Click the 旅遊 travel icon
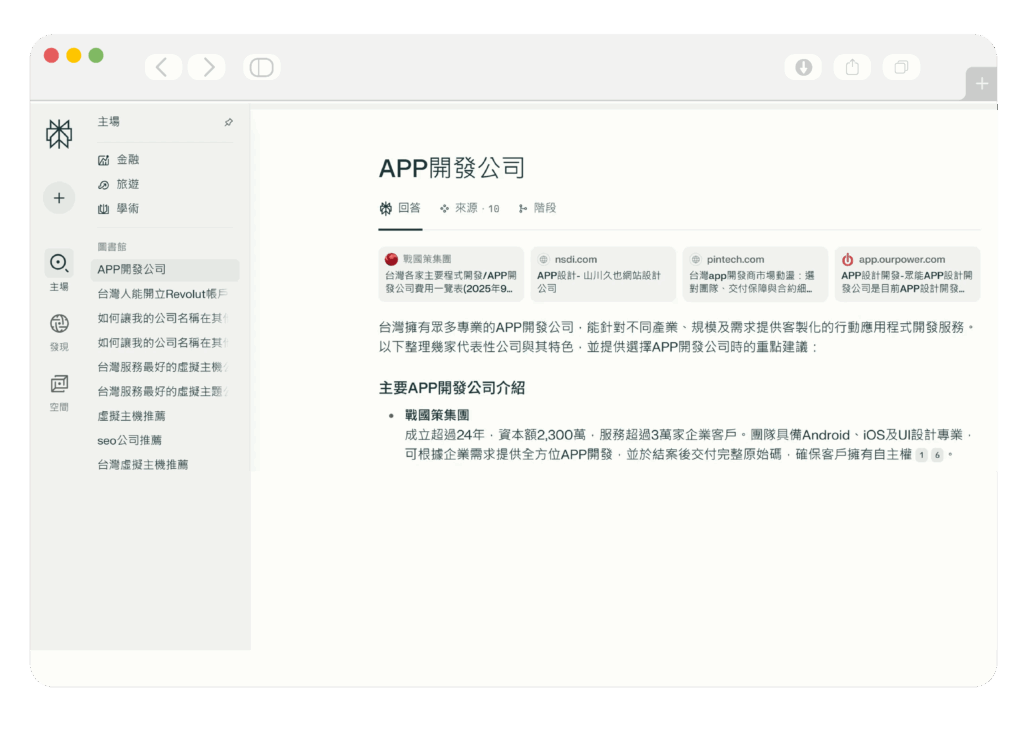 (x=103, y=185)
